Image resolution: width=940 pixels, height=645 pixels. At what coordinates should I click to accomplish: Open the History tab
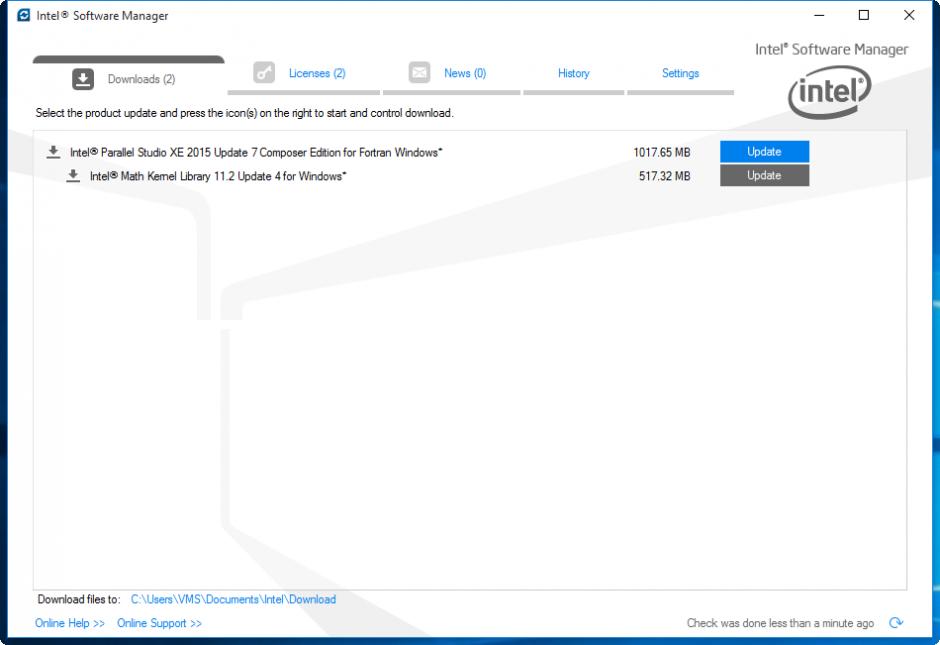574,76
